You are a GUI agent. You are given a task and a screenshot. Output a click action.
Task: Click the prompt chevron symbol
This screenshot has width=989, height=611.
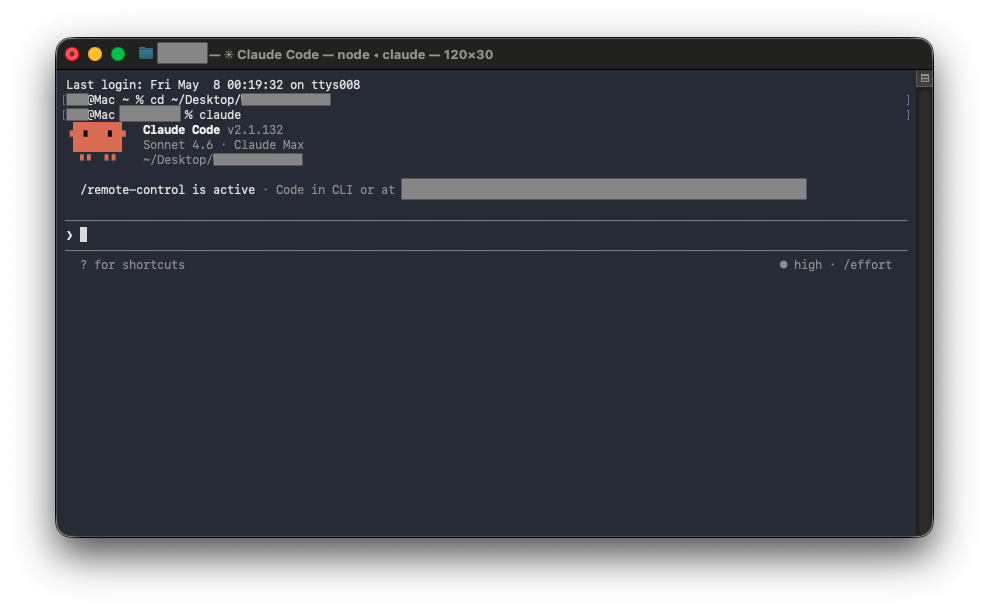coord(69,235)
